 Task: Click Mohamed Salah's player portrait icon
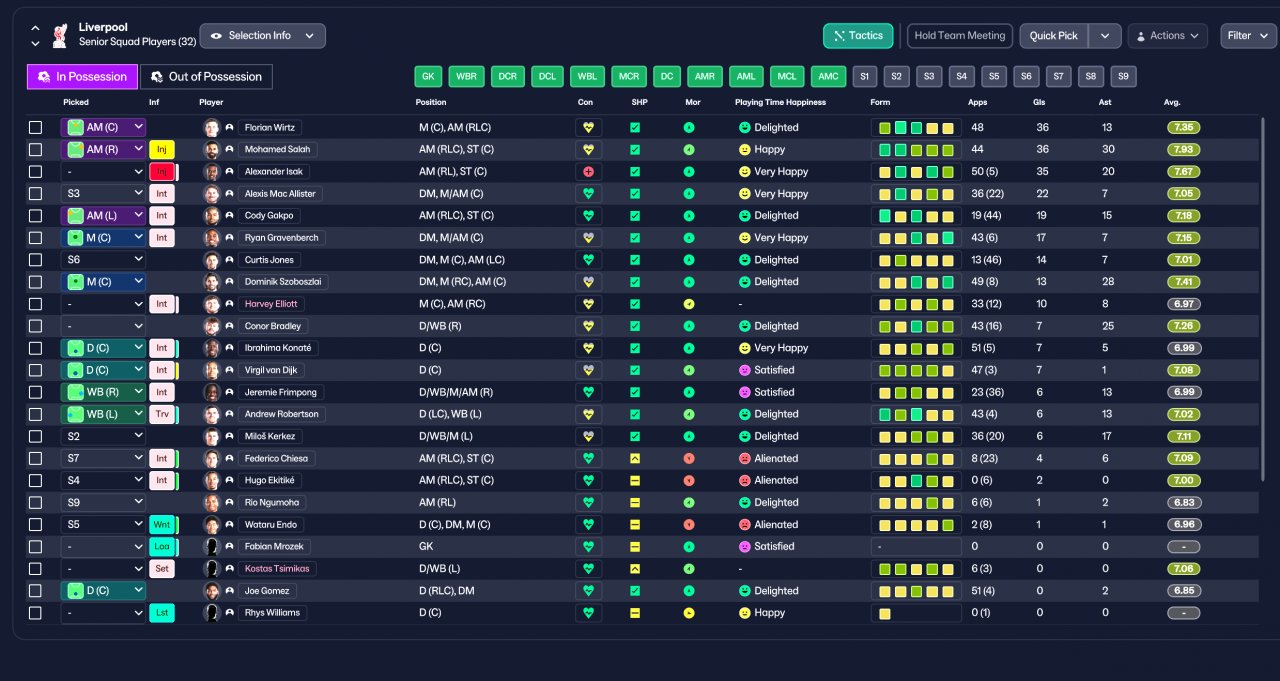pyautogui.click(x=211, y=150)
